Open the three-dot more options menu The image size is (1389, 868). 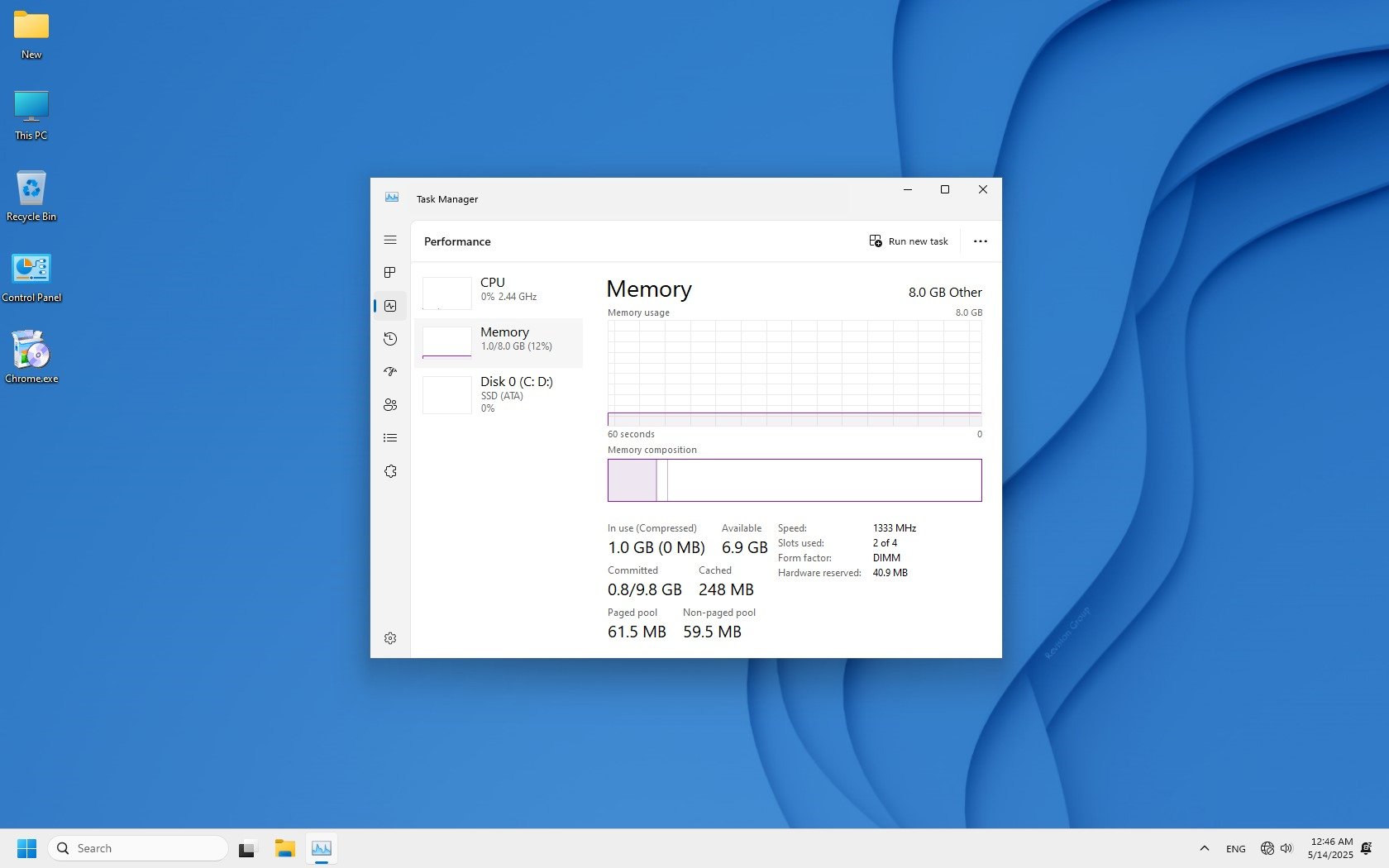click(980, 241)
